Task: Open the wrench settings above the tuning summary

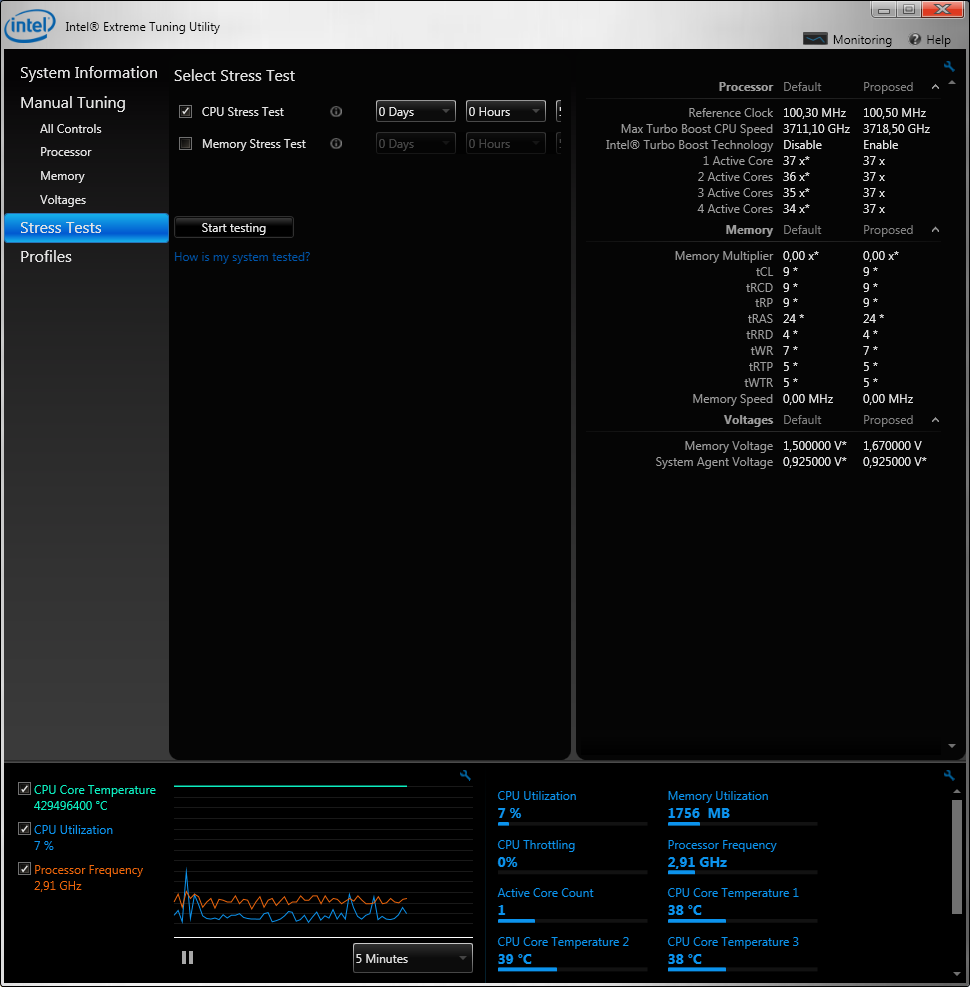Action: coord(949,67)
